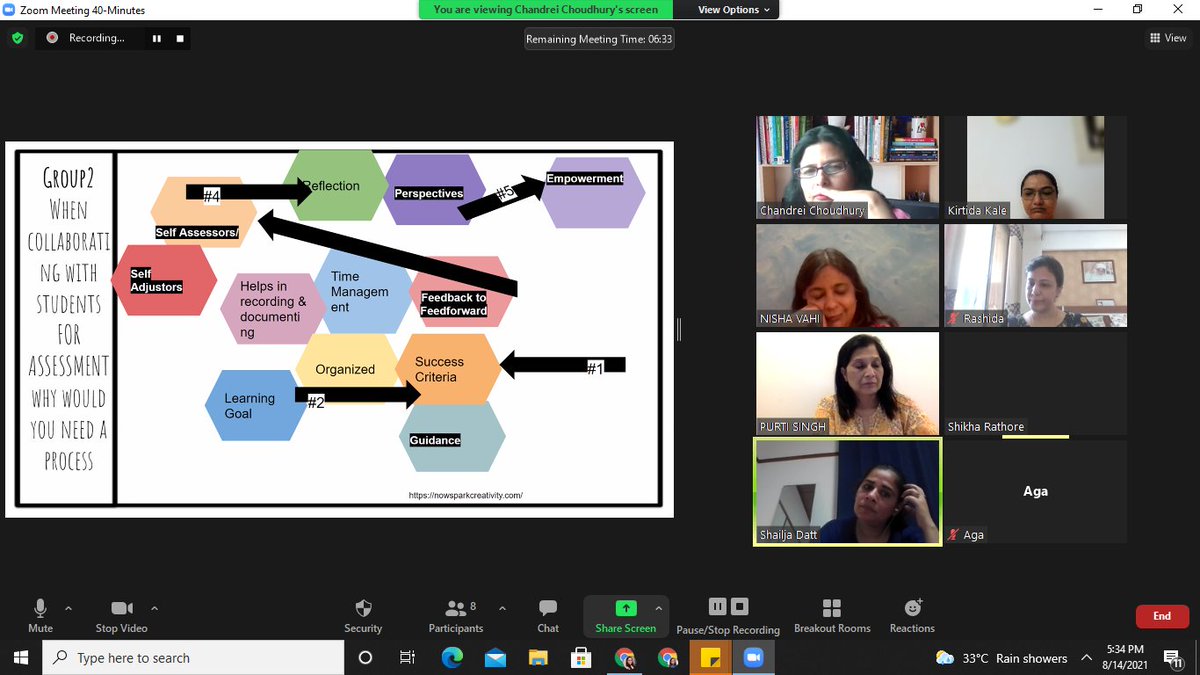This screenshot has width=1200, height=675.
Task: Open the Reactions menu
Action: (912, 615)
